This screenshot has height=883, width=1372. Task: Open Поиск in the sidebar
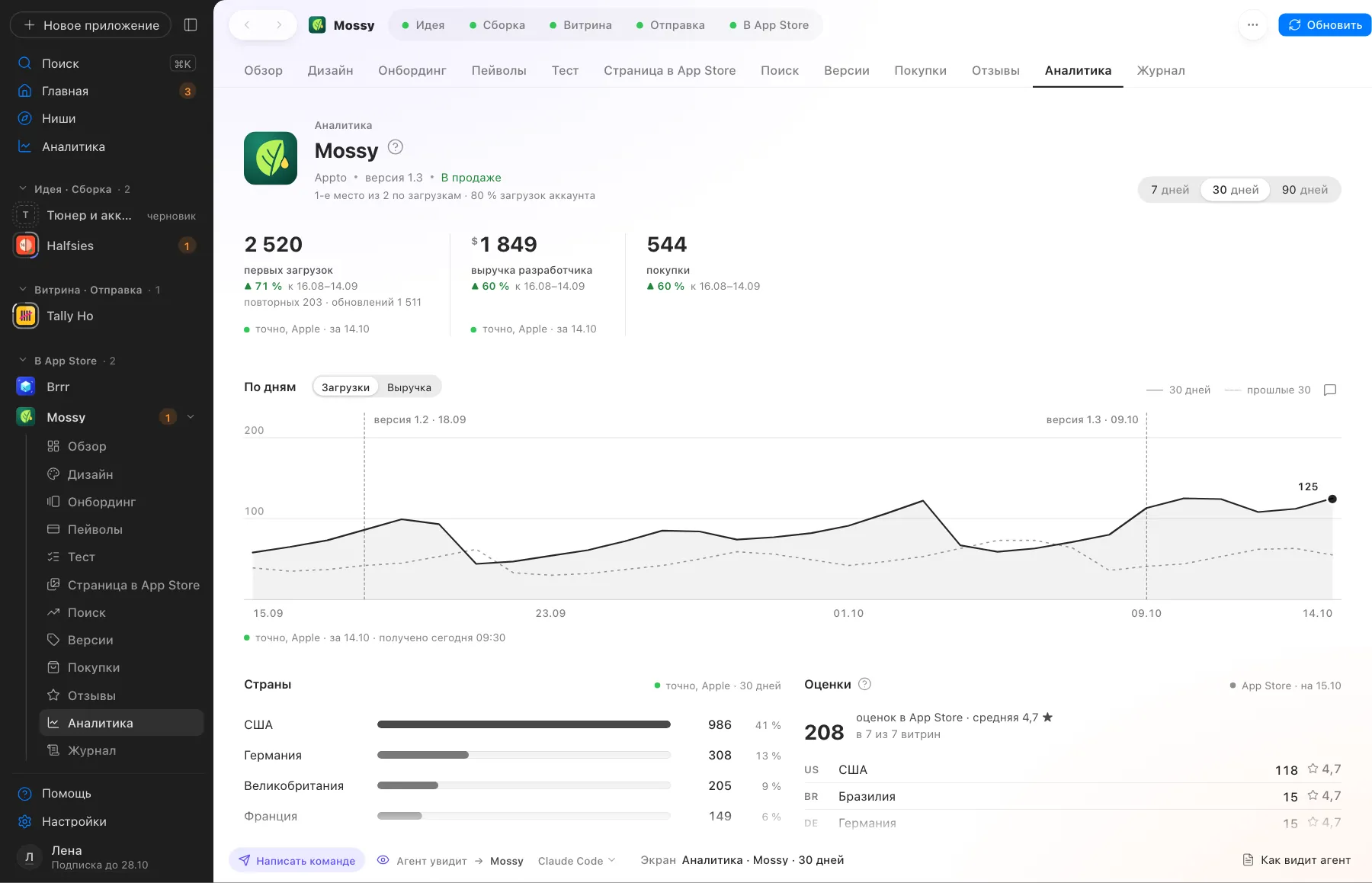107,63
